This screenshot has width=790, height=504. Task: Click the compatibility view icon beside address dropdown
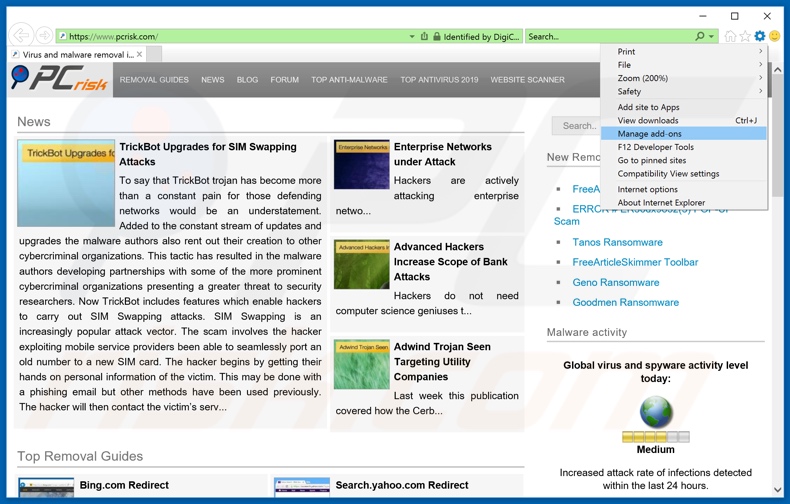[x=424, y=36]
